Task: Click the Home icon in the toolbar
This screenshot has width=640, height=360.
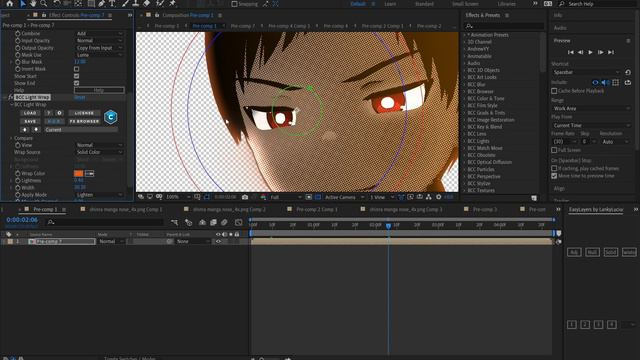Action: coord(10,4)
